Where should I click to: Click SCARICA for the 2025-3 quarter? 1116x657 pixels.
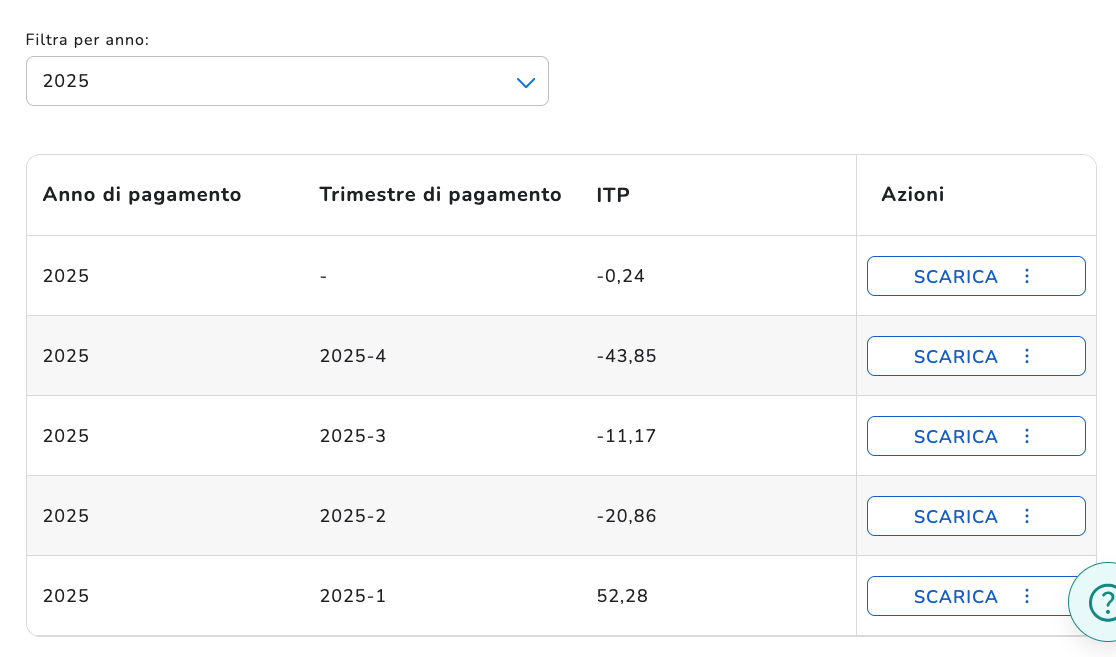coord(955,436)
